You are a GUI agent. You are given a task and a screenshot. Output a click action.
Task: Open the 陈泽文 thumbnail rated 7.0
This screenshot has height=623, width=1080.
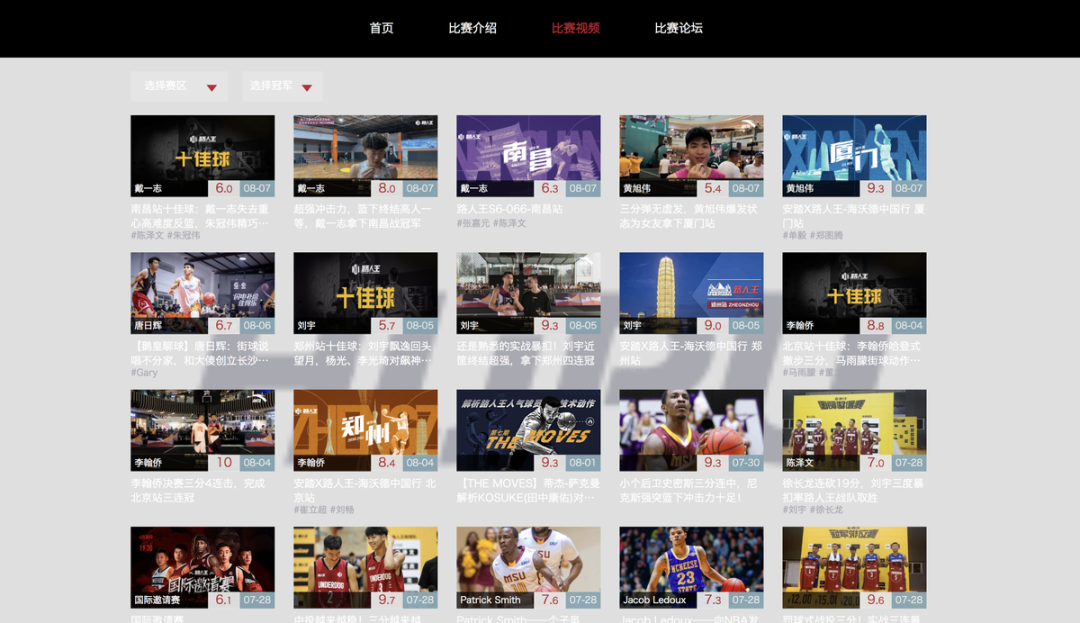854,430
